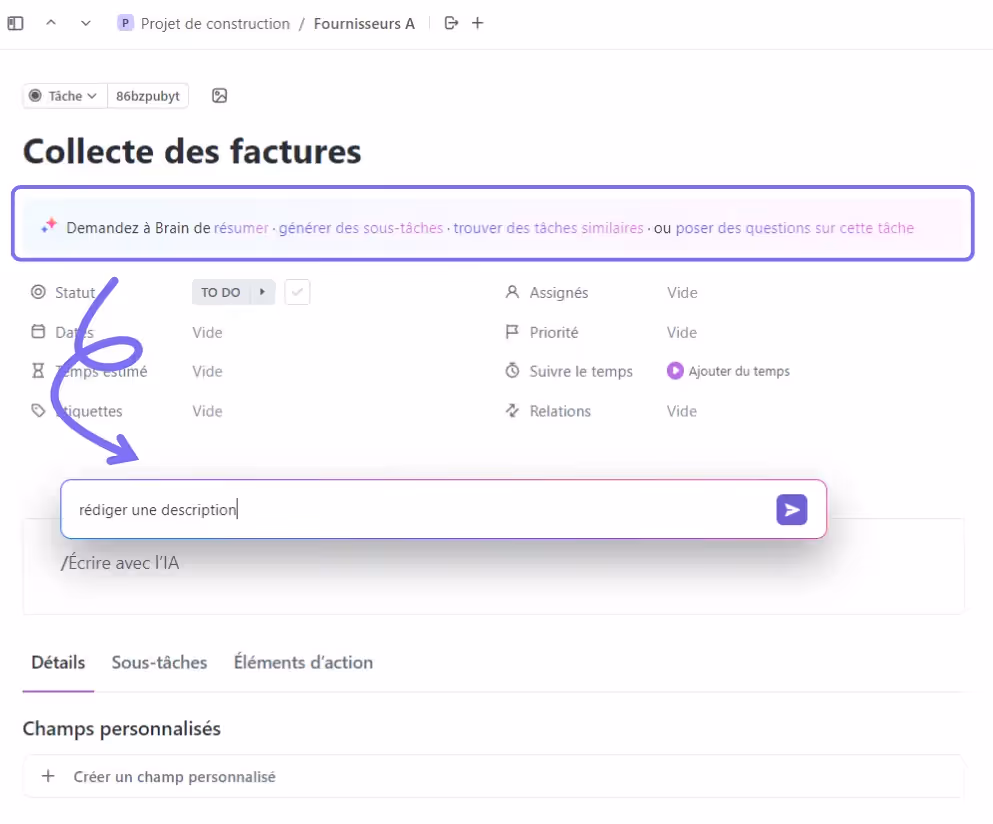The image size is (993, 824).
Task: Click trouver des tâches similaires link
Action: coord(548,228)
